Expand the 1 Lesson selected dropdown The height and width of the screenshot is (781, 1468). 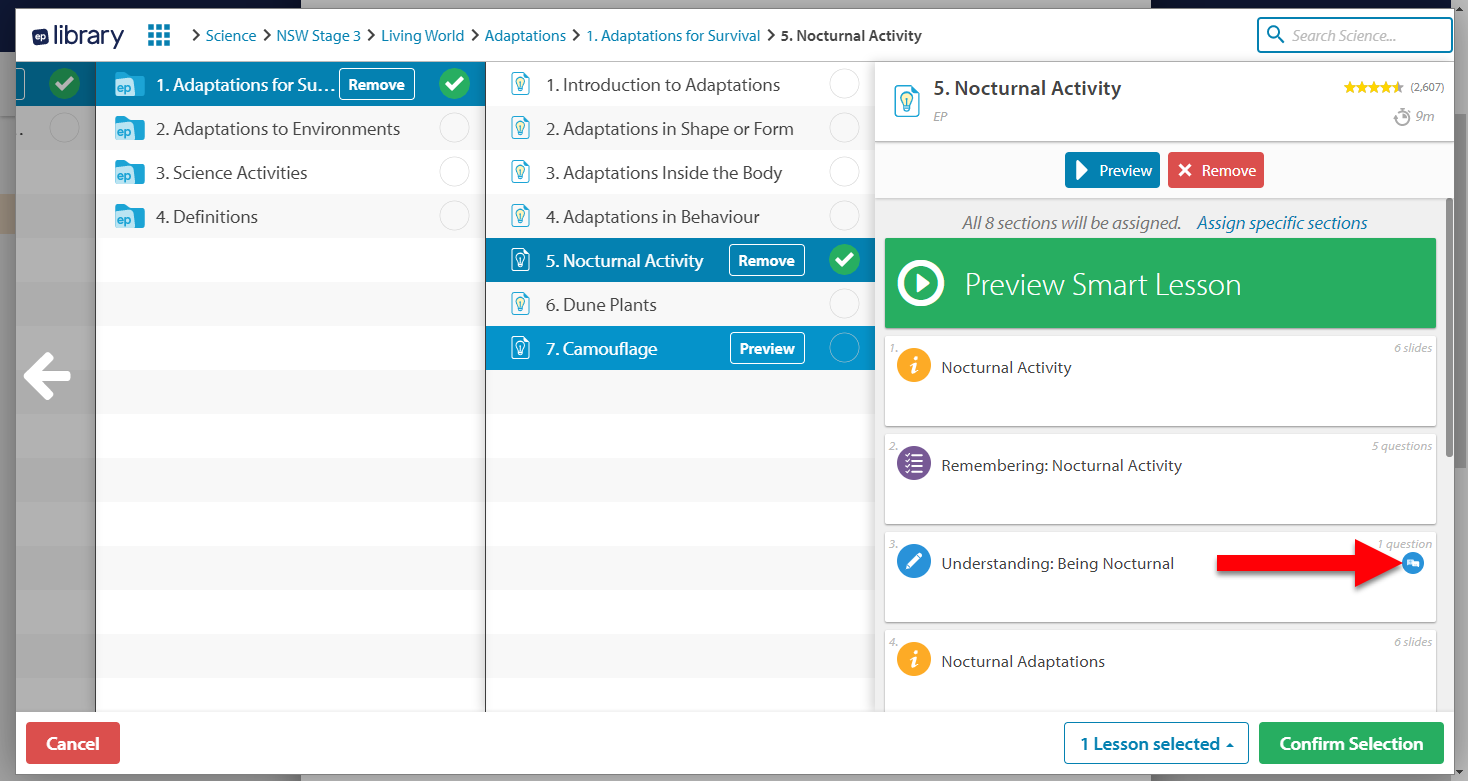[x=1156, y=744]
